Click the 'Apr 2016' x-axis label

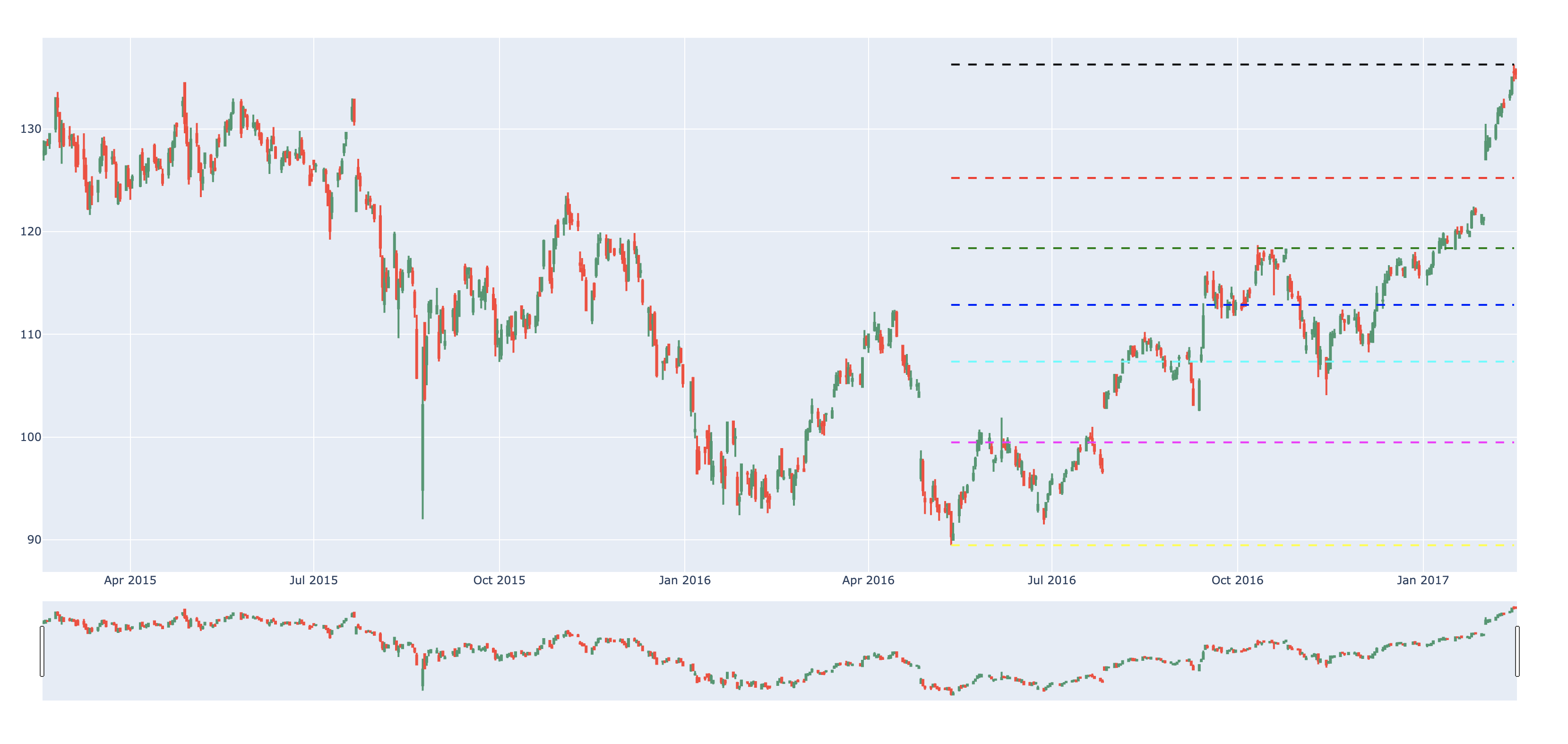(868, 580)
